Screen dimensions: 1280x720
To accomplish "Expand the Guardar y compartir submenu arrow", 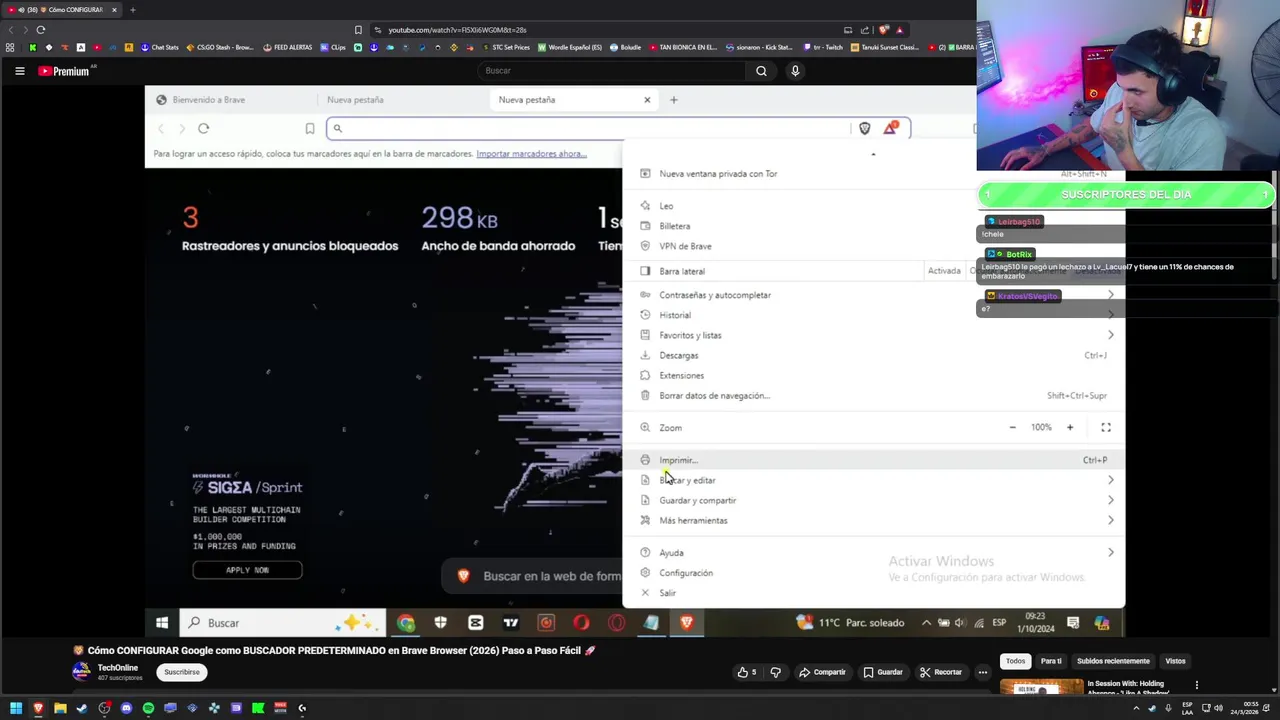I will pos(1110,500).
